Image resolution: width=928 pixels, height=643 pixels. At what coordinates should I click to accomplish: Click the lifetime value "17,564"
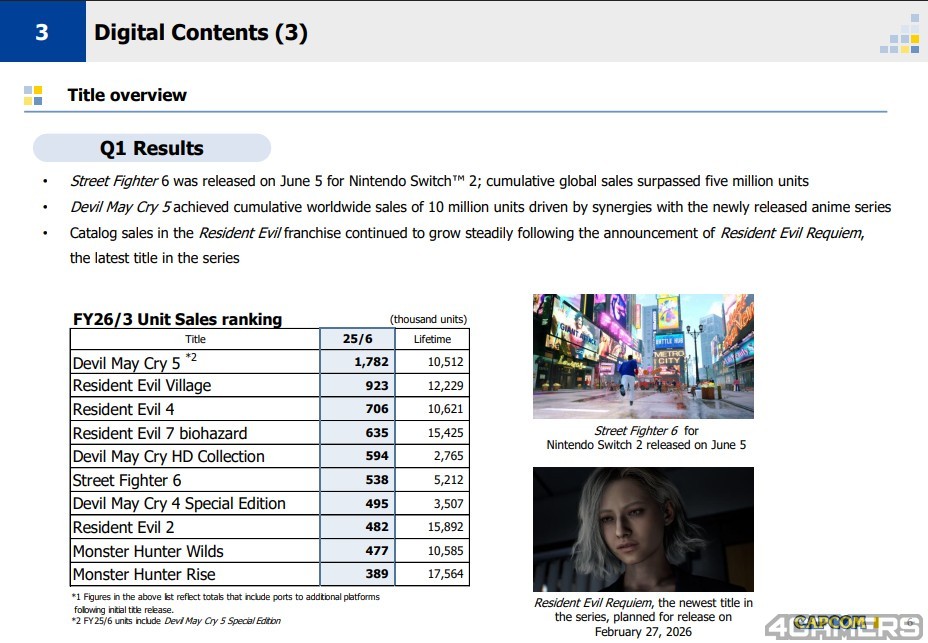(x=446, y=574)
